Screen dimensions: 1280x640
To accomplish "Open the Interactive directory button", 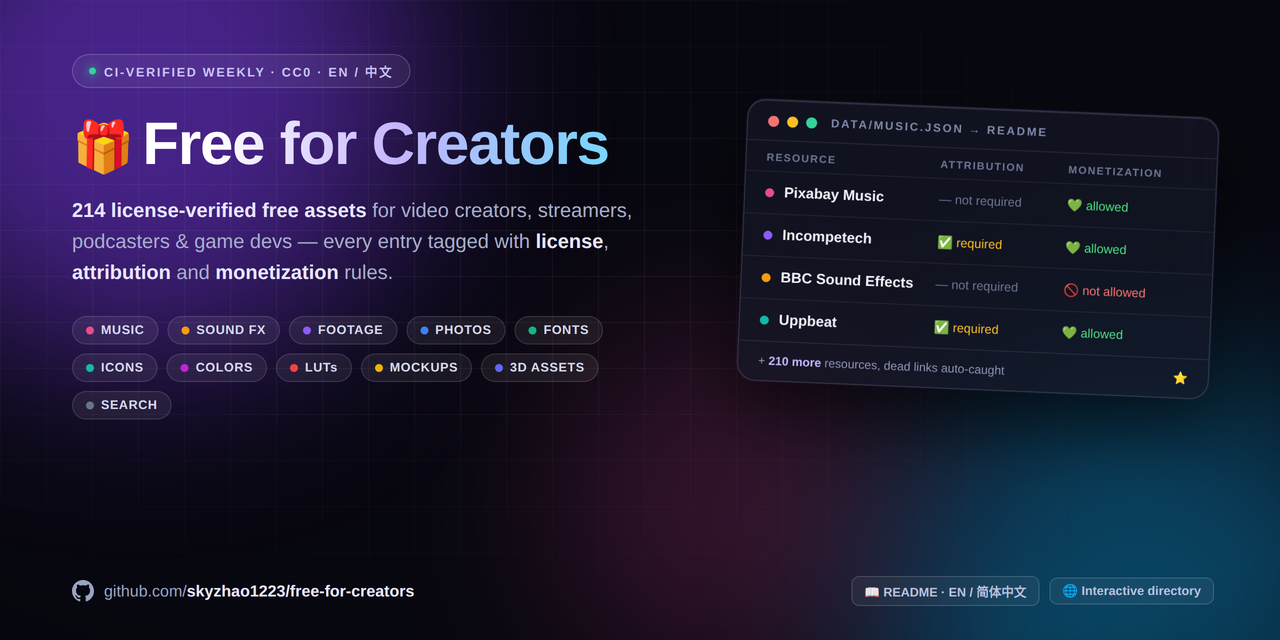I will 1131,591.
